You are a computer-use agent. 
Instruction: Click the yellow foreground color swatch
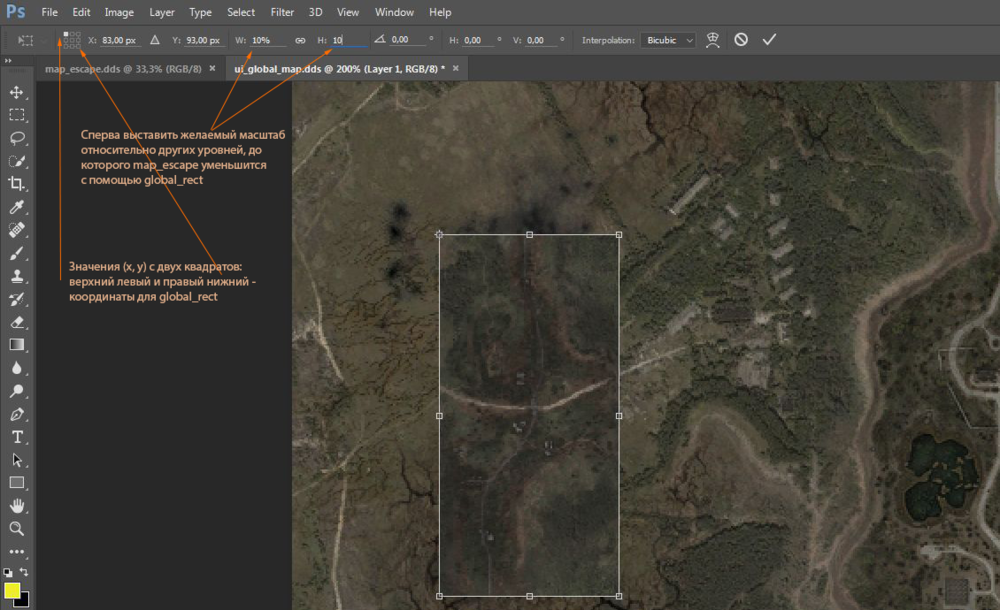(12, 590)
